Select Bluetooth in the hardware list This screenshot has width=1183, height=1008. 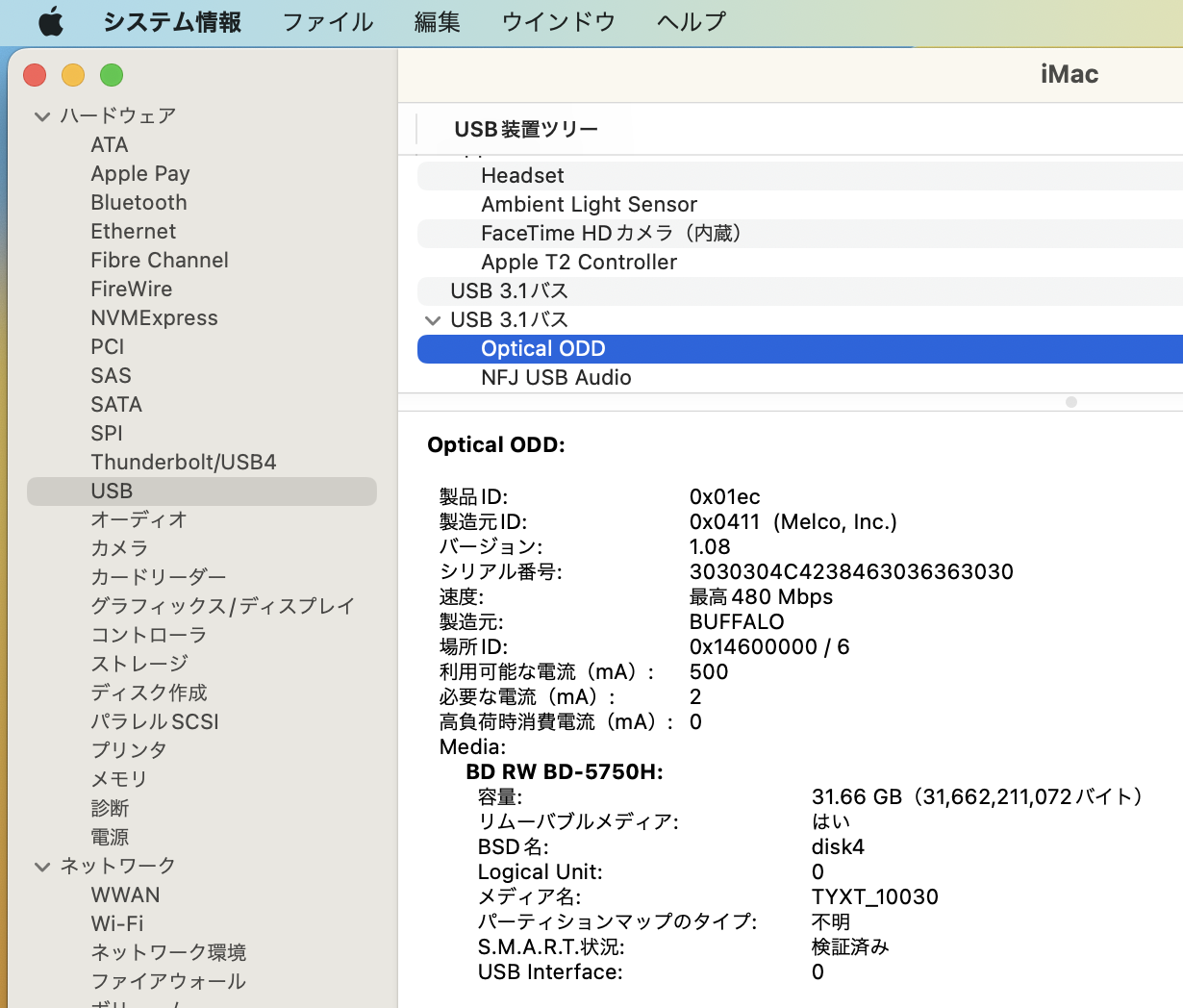coord(138,203)
